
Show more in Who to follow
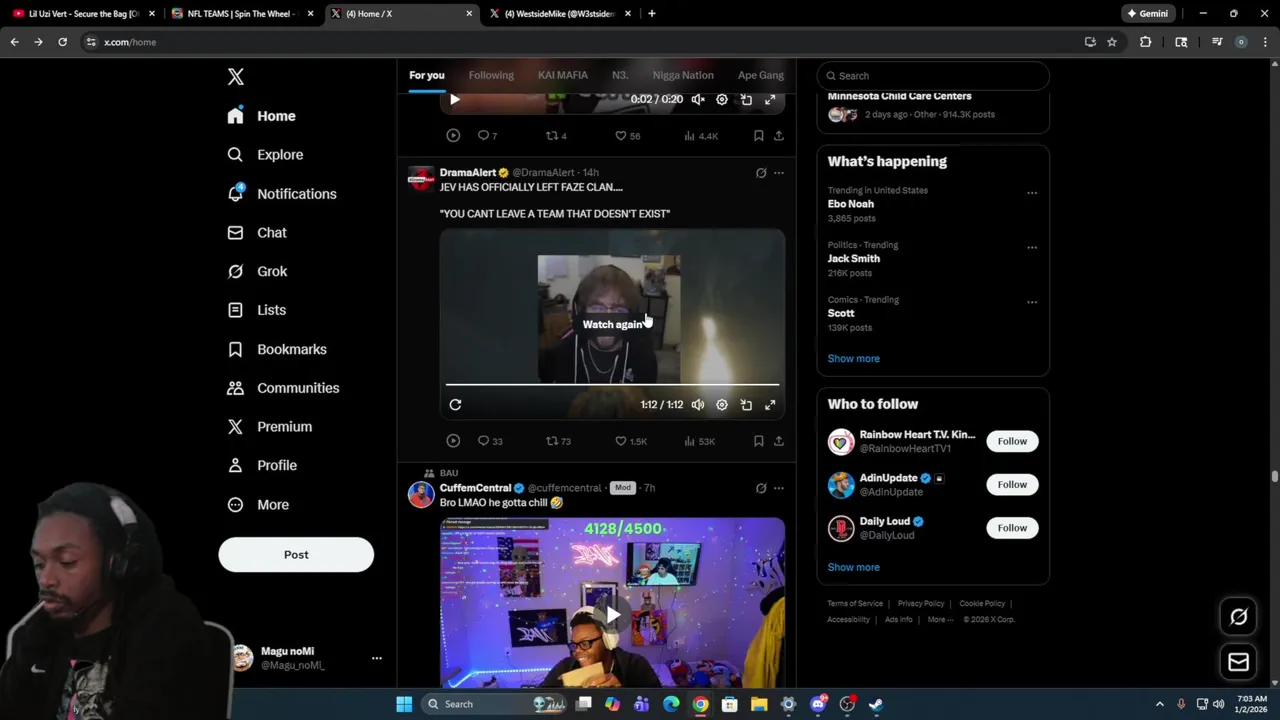point(853,567)
